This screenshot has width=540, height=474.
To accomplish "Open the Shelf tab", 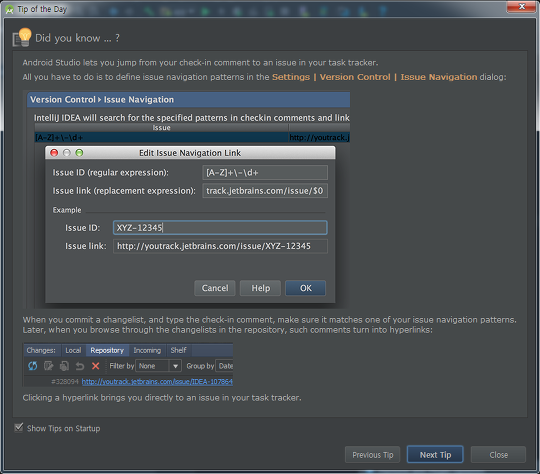I will click(x=178, y=350).
